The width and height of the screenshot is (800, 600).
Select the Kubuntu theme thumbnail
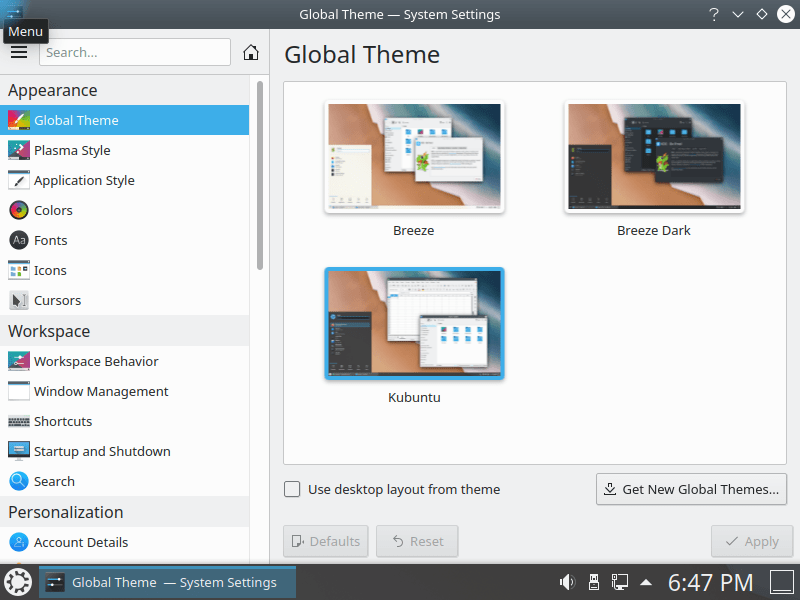[414, 323]
